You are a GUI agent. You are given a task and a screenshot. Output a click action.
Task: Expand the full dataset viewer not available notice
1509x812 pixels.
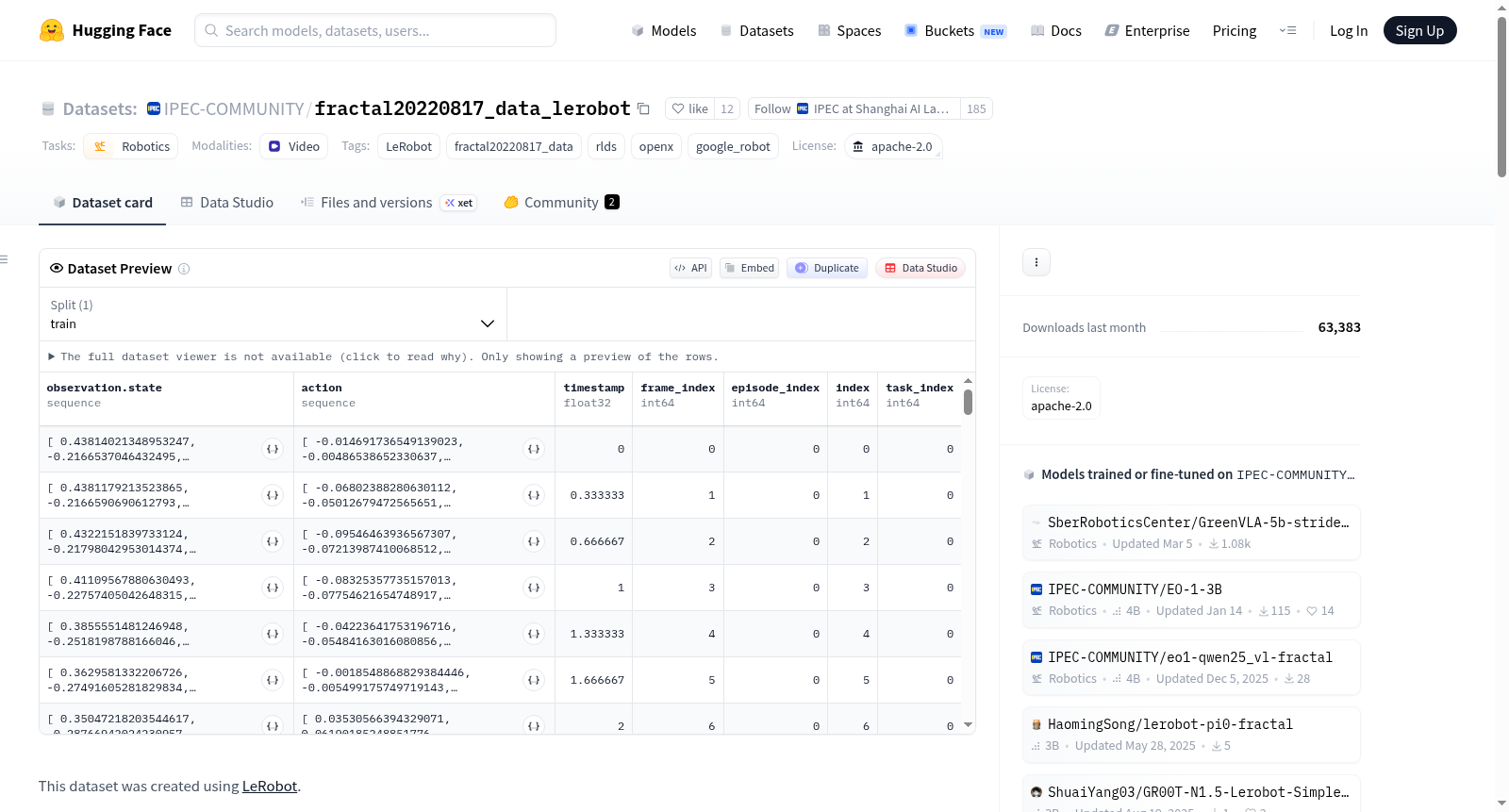(383, 356)
